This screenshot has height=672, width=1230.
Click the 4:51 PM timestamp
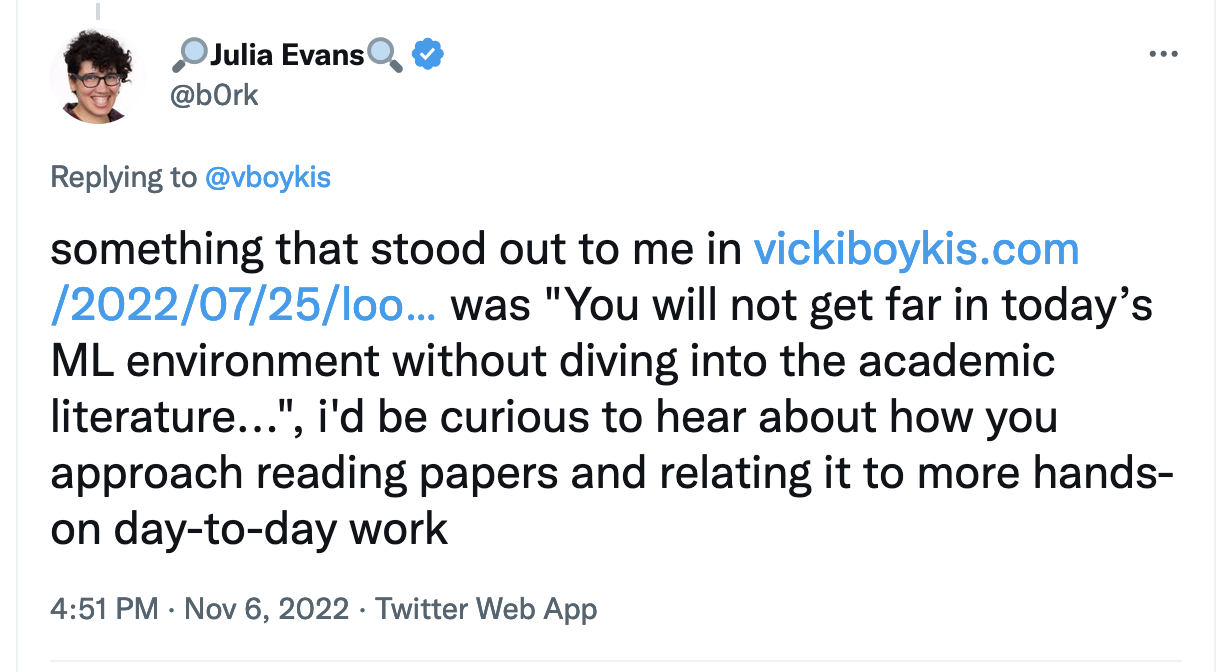104,609
